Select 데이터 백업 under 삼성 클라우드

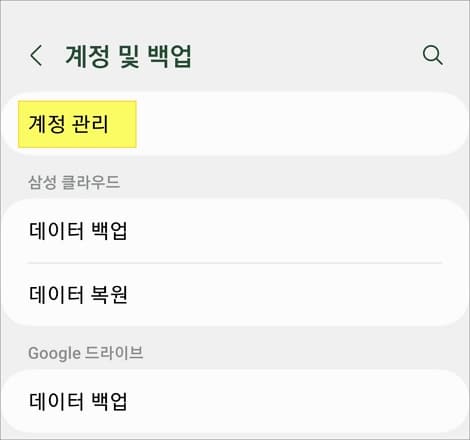(x=235, y=231)
